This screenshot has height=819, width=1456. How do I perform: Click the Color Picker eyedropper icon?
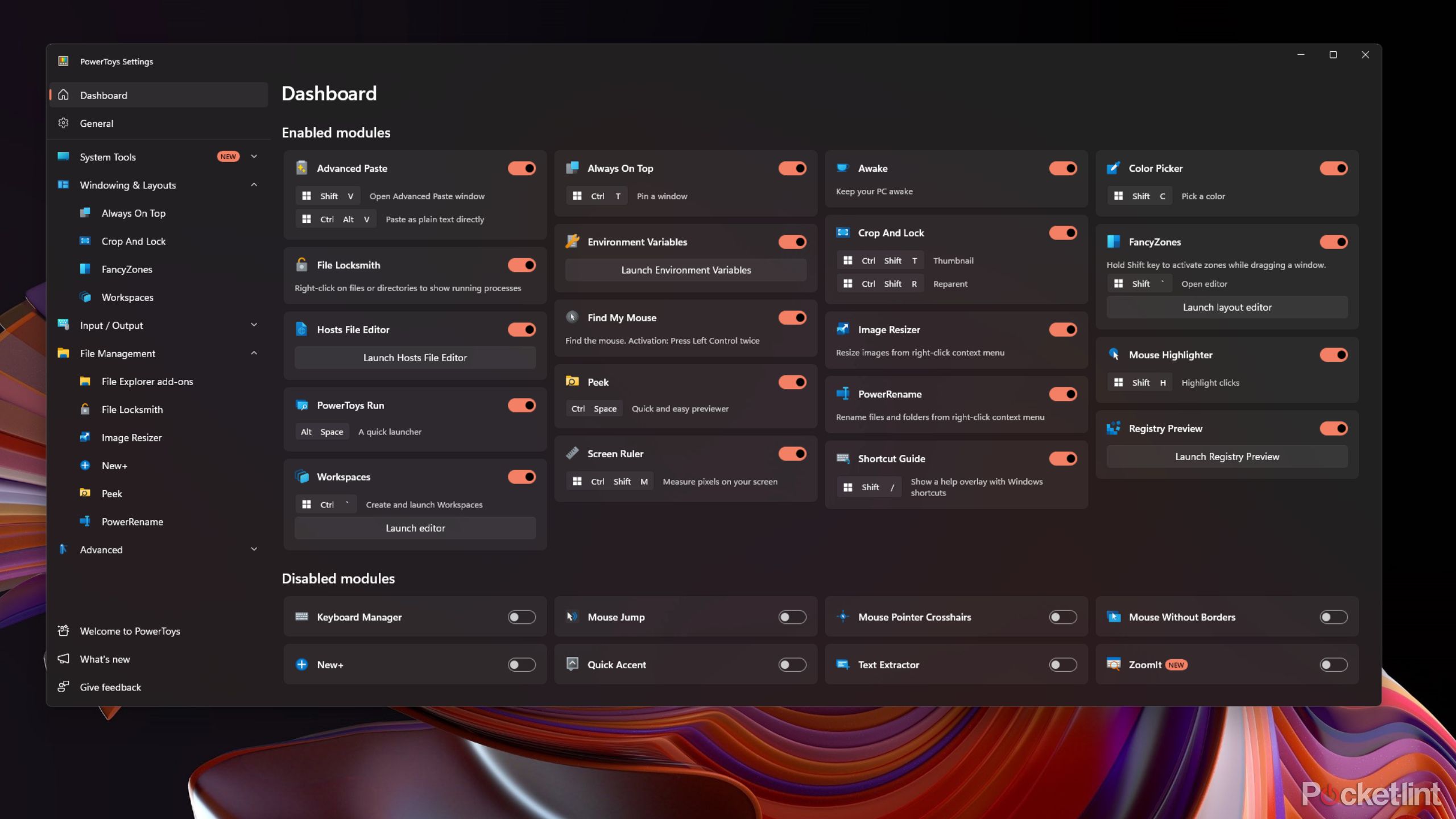point(1114,168)
